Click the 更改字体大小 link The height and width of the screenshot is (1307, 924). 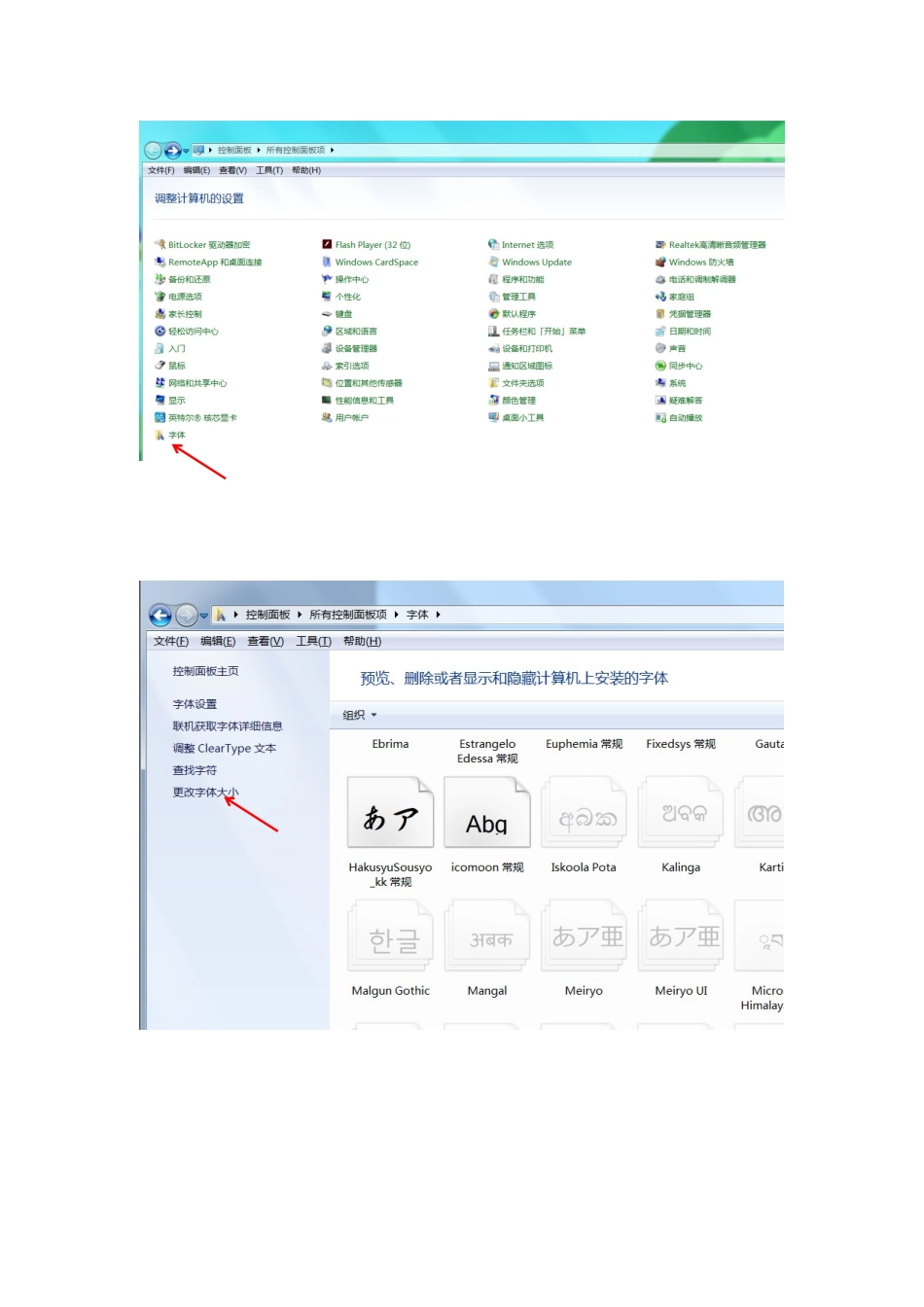(x=205, y=793)
